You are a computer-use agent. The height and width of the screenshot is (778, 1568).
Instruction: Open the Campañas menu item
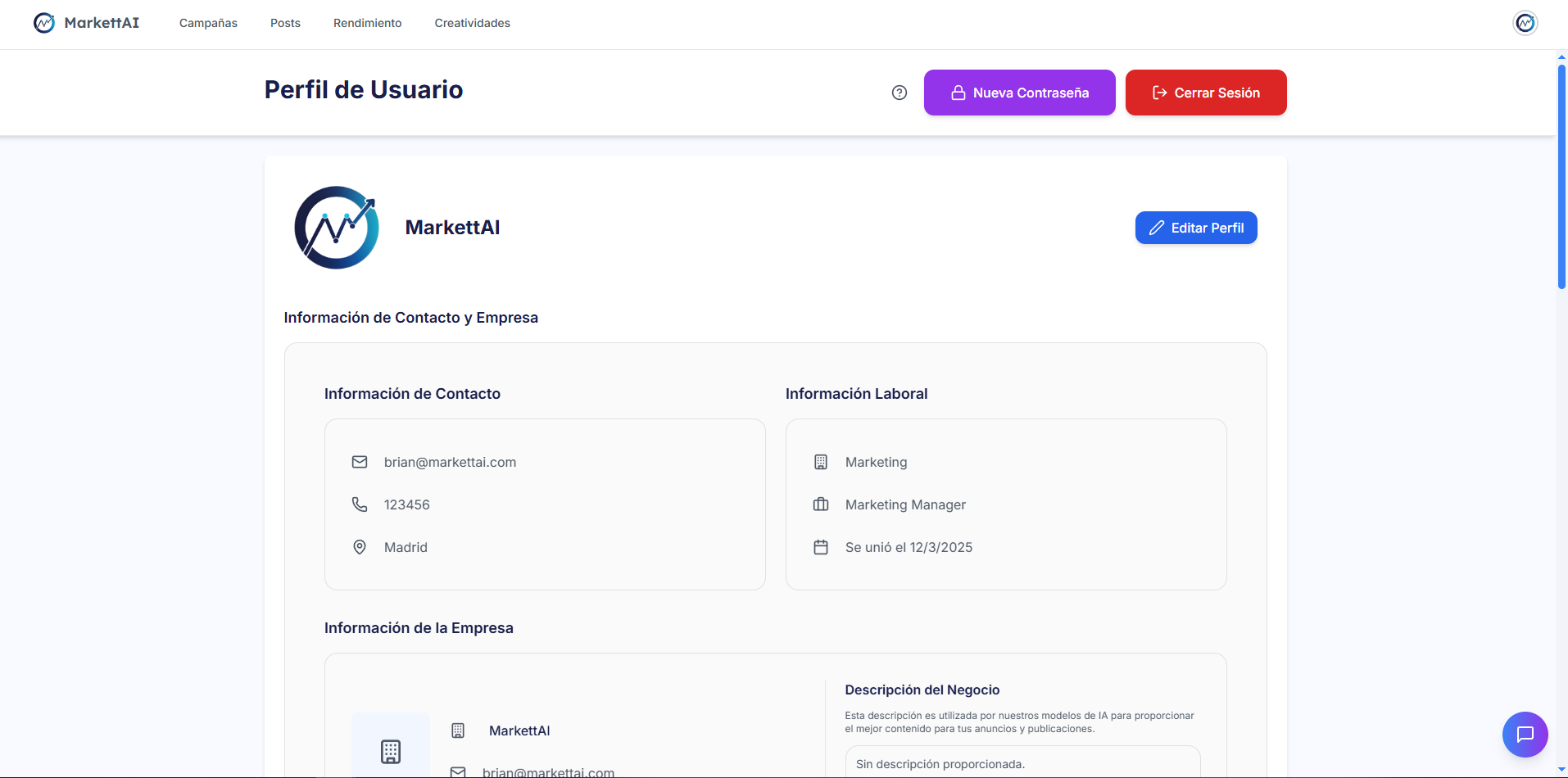(208, 23)
